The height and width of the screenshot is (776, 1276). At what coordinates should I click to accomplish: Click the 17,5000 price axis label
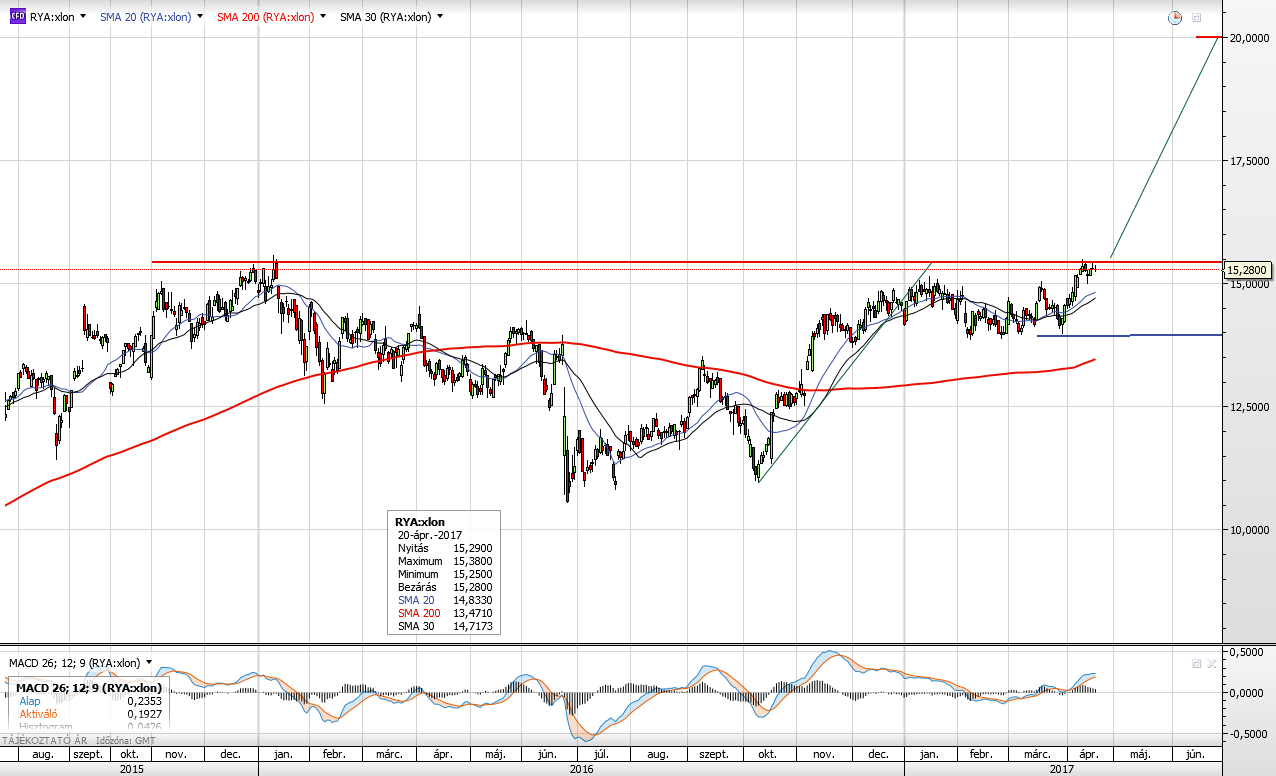coord(1249,160)
